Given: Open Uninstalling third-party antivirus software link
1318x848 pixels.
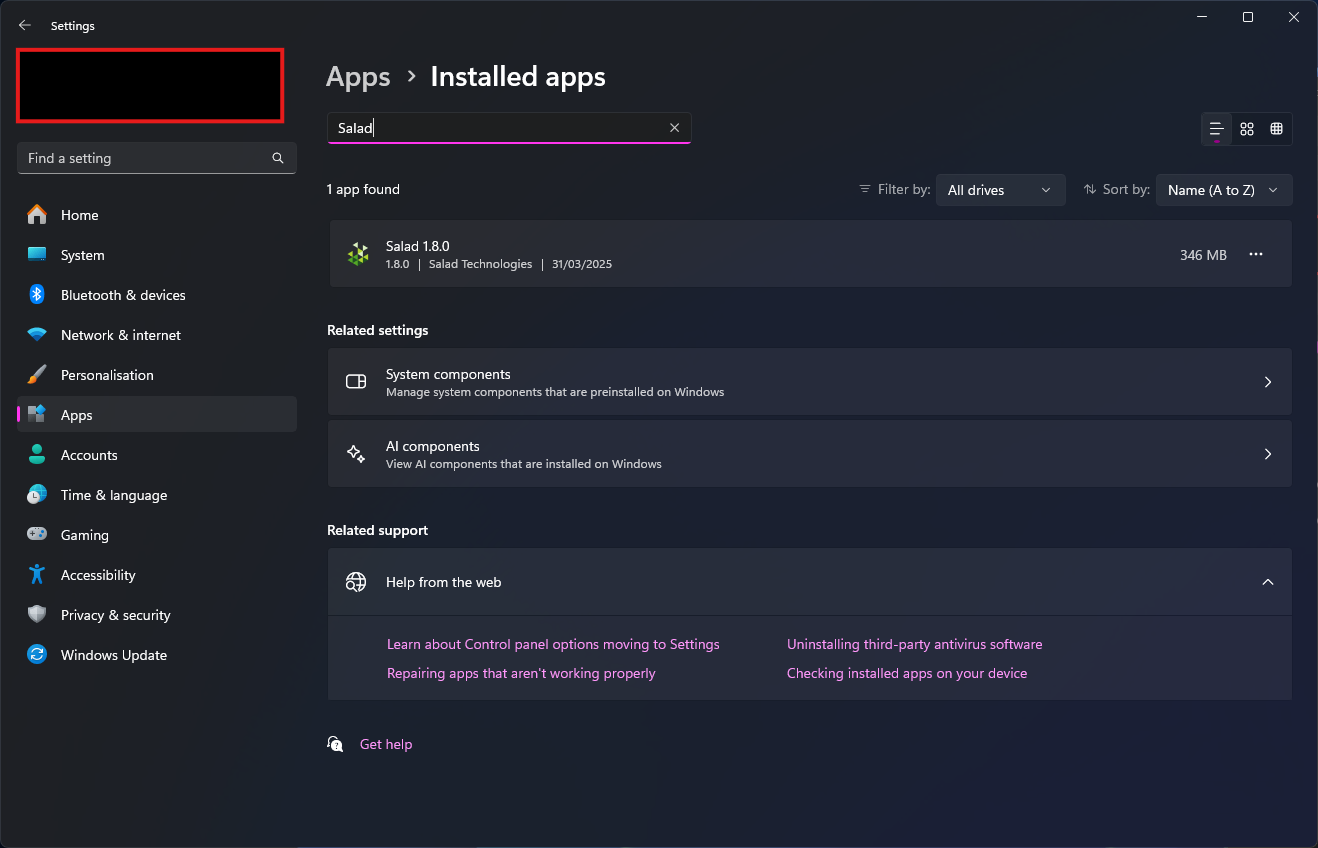Looking at the screenshot, I should (x=914, y=644).
